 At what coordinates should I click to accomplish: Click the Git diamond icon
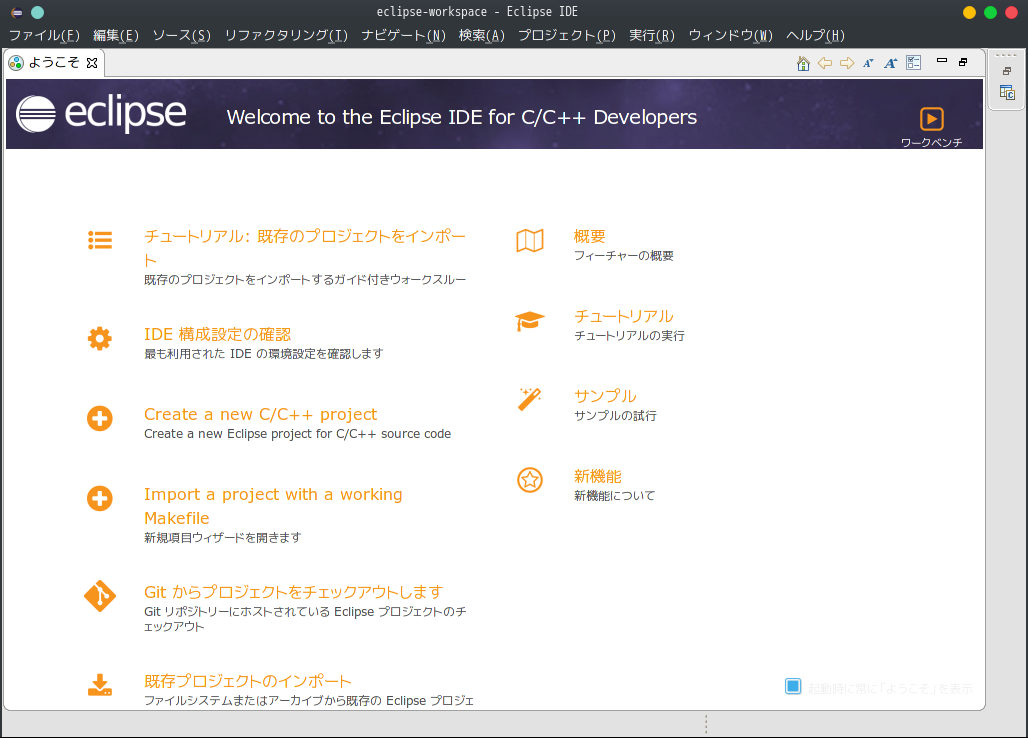click(100, 596)
